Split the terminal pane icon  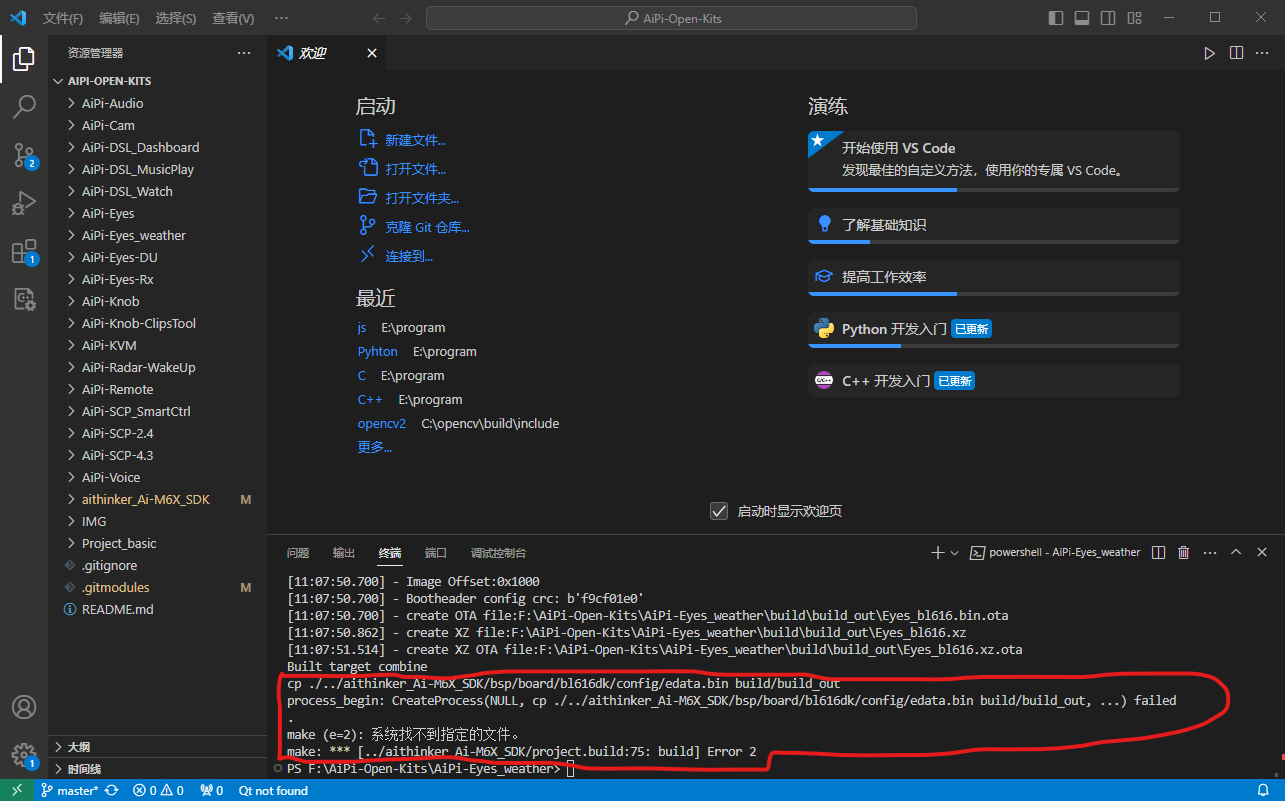click(x=1158, y=552)
